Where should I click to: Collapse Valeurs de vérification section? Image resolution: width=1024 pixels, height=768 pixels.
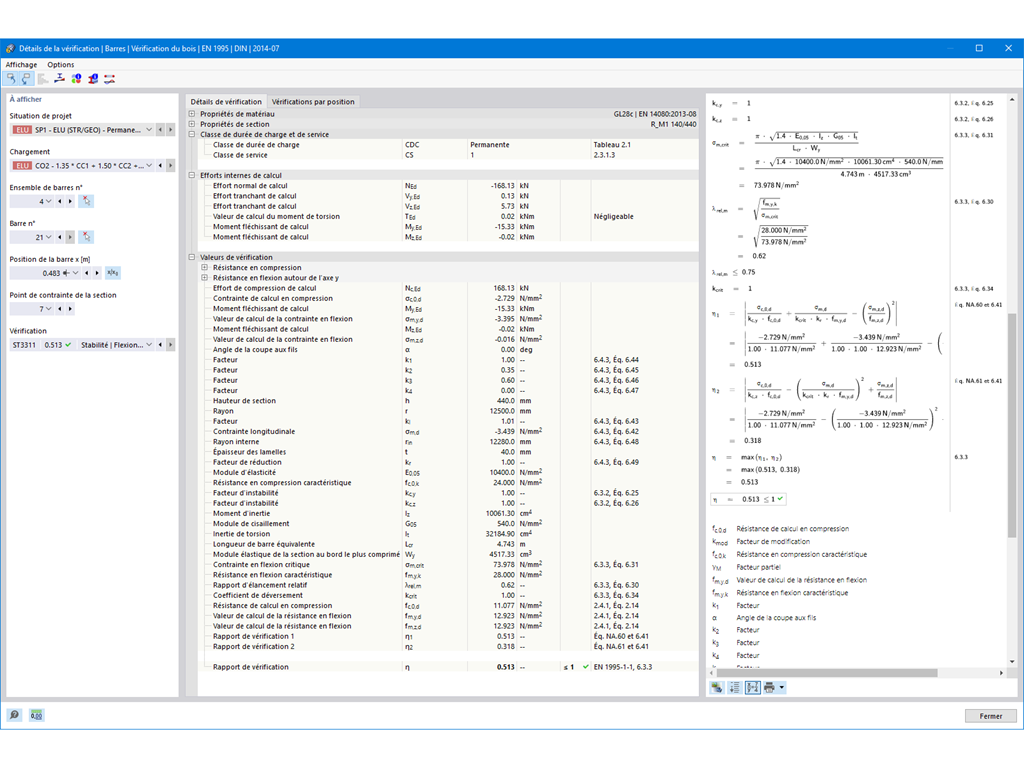pyautogui.click(x=192, y=257)
